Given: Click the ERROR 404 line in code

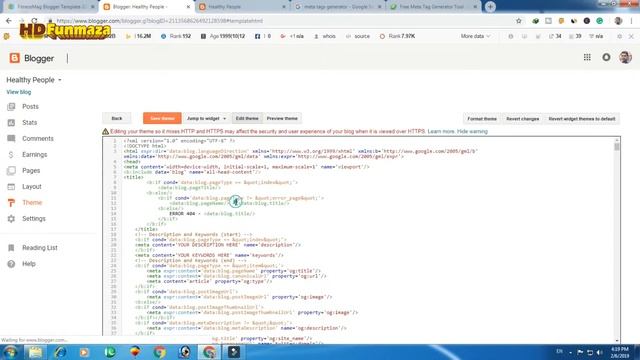Looking at the screenshot, I should (212, 213).
